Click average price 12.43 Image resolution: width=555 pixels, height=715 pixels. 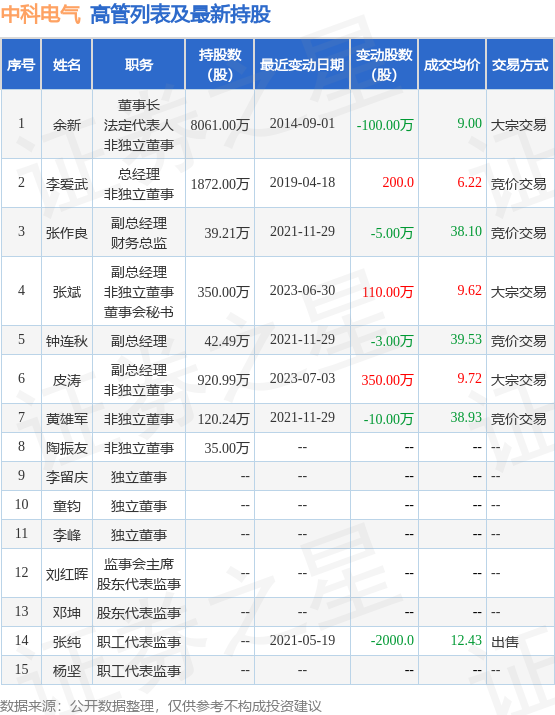point(466,640)
